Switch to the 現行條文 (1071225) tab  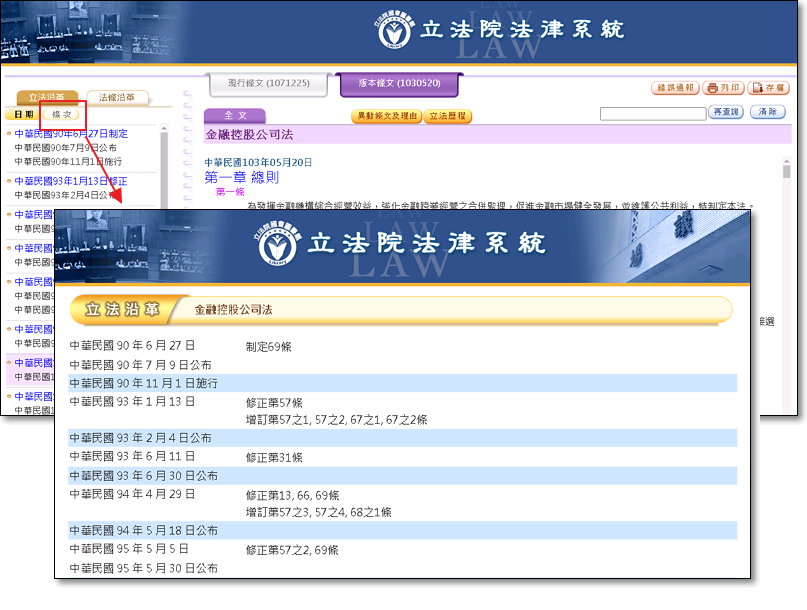268,84
